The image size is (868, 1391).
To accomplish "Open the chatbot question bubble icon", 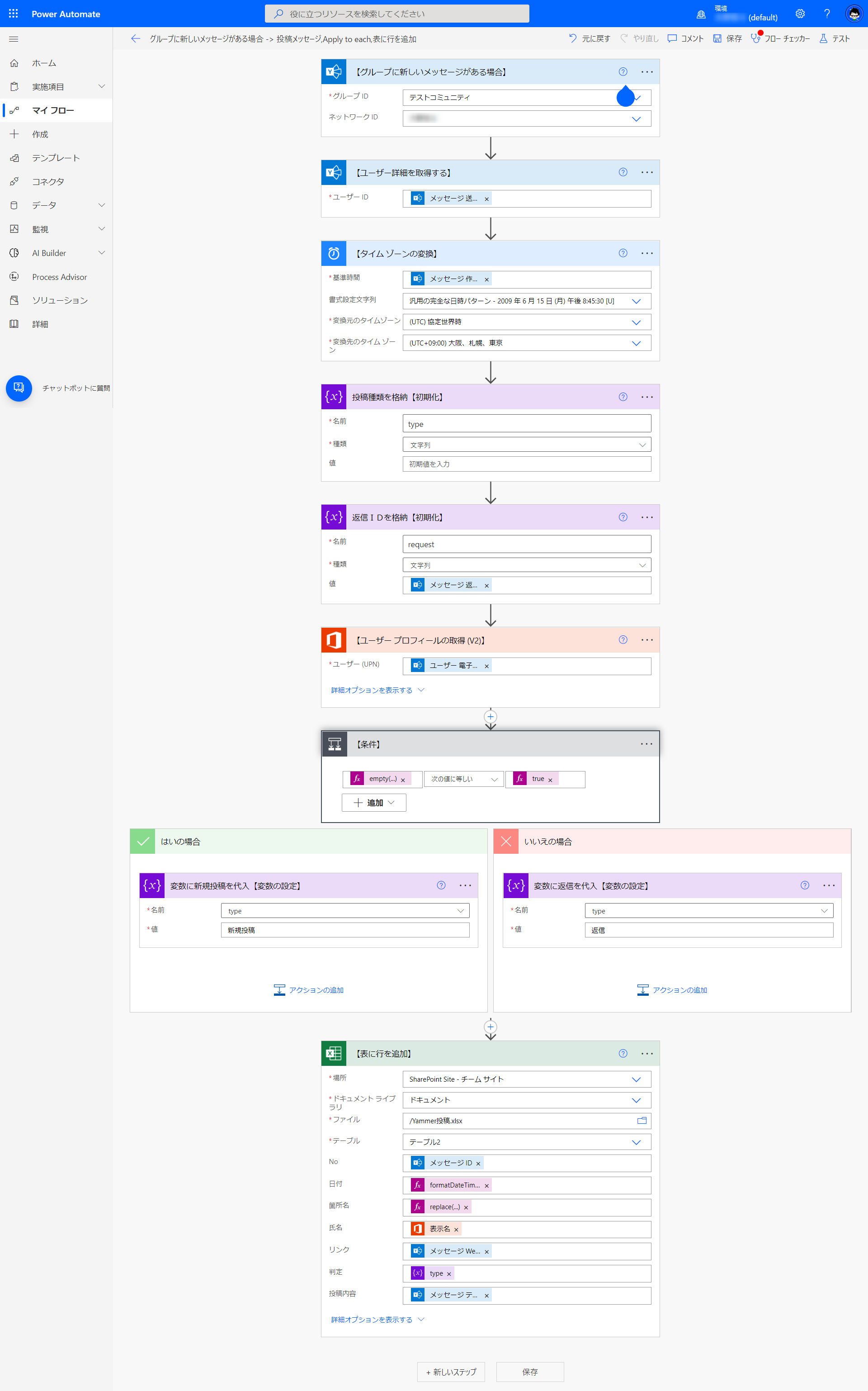I will coord(19,388).
